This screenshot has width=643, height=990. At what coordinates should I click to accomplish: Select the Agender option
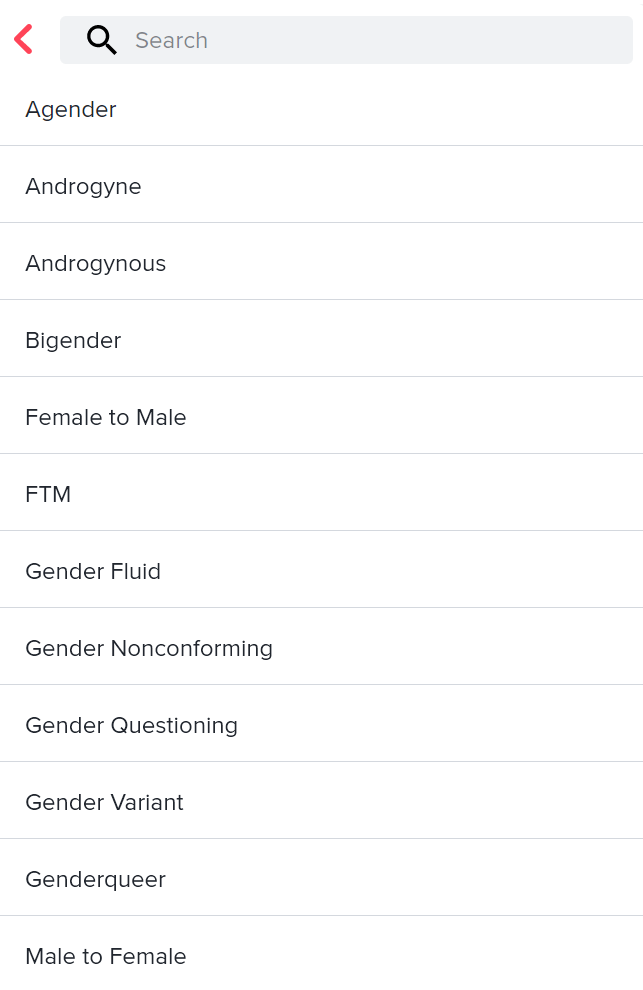(x=71, y=110)
